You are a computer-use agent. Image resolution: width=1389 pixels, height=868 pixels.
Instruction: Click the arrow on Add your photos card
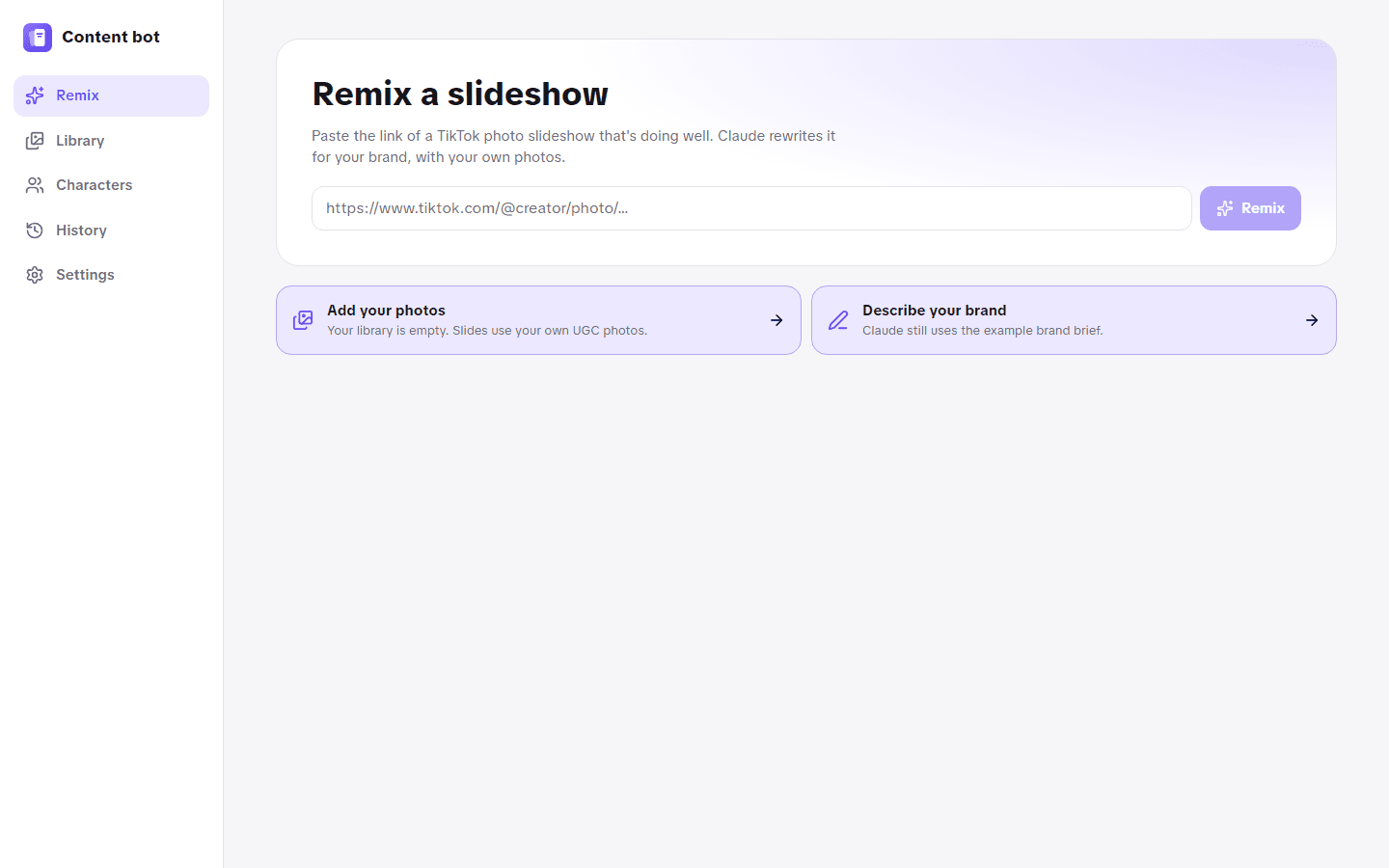(776, 320)
